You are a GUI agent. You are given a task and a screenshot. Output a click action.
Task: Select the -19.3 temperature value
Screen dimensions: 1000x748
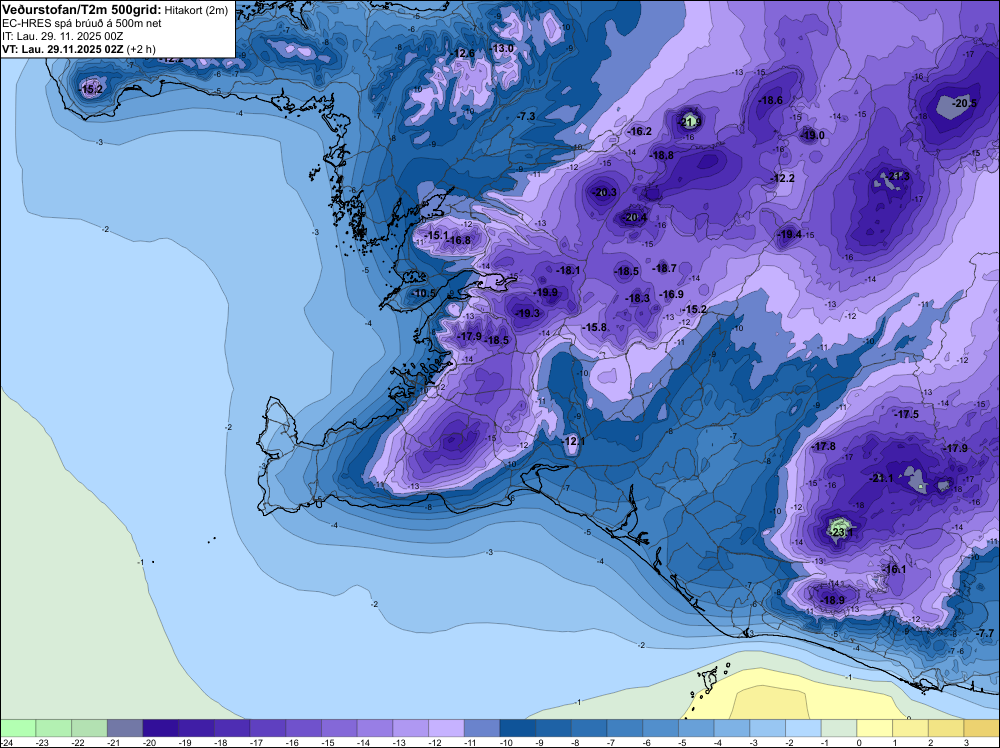(x=528, y=313)
